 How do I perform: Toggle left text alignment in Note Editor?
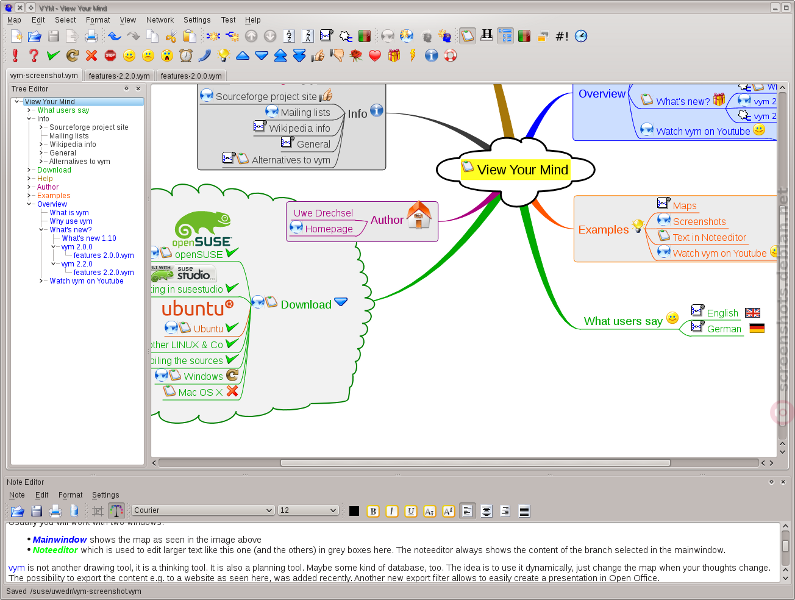tap(467, 511)
